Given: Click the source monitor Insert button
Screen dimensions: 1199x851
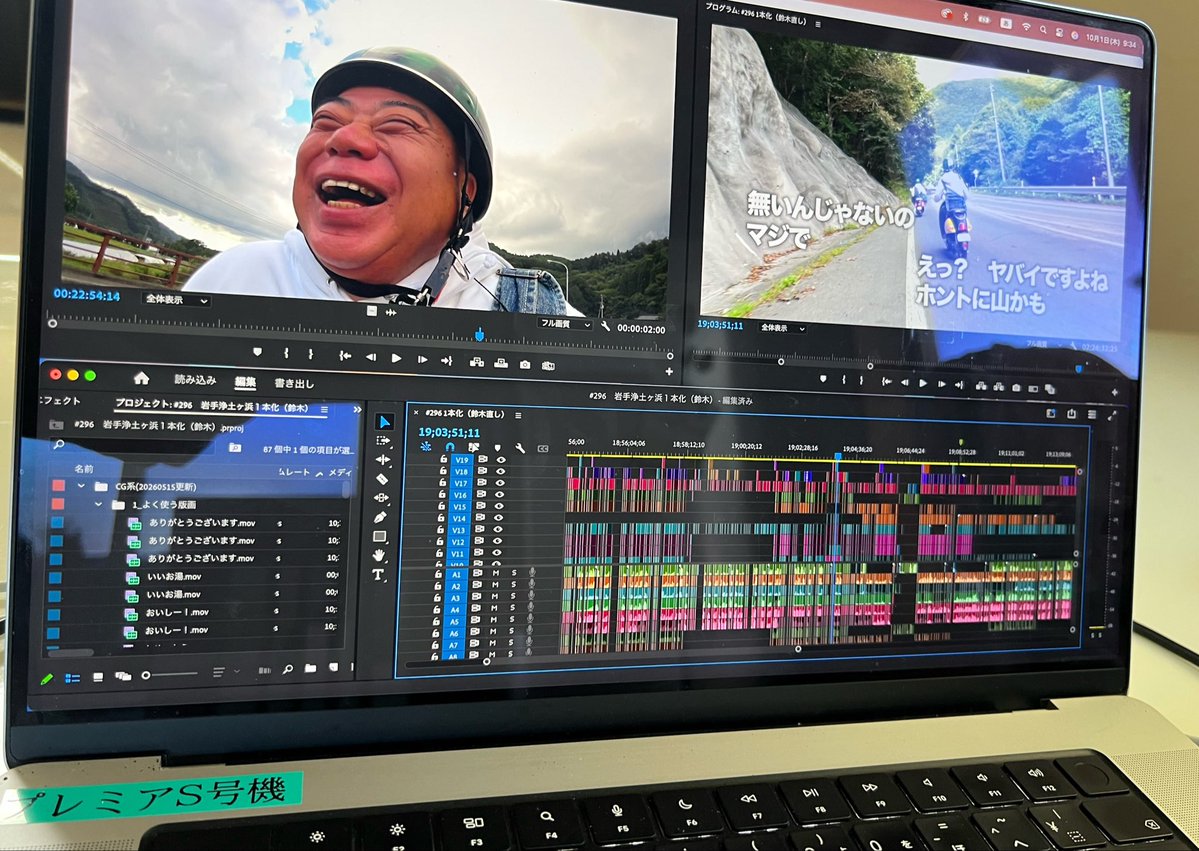Looking at the screenshot, I should (x=476, y=362).
